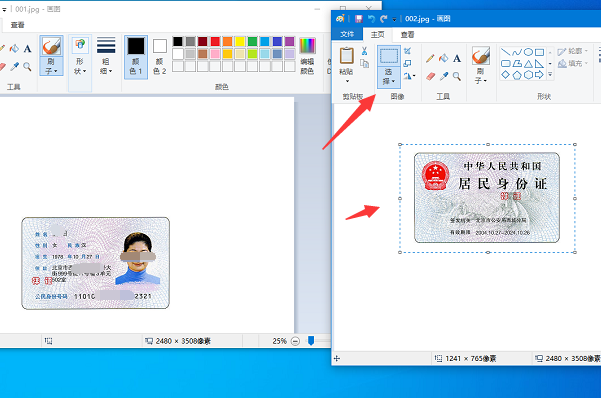Viewport: 601px width, 398px height.
Task: Click the 25% zoom level text
Action: (x=279, y=341)
